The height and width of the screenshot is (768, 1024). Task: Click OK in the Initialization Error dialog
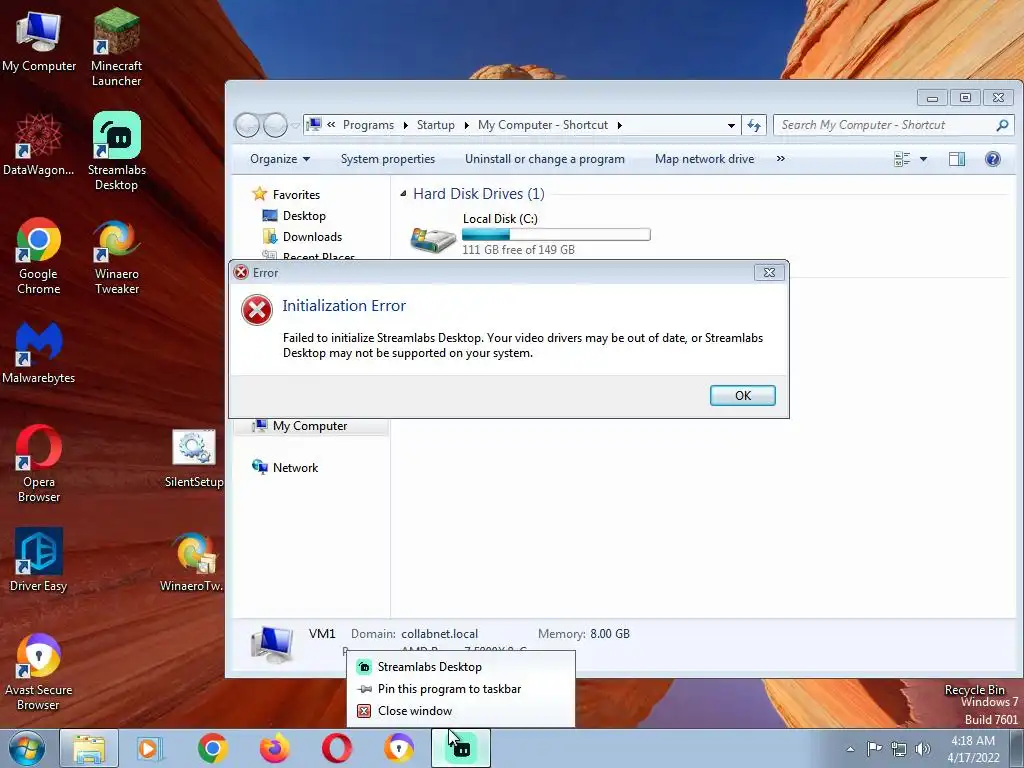743,395
